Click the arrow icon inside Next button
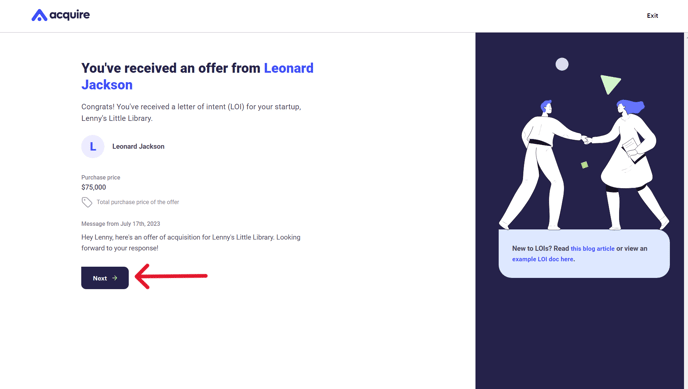 115,278
